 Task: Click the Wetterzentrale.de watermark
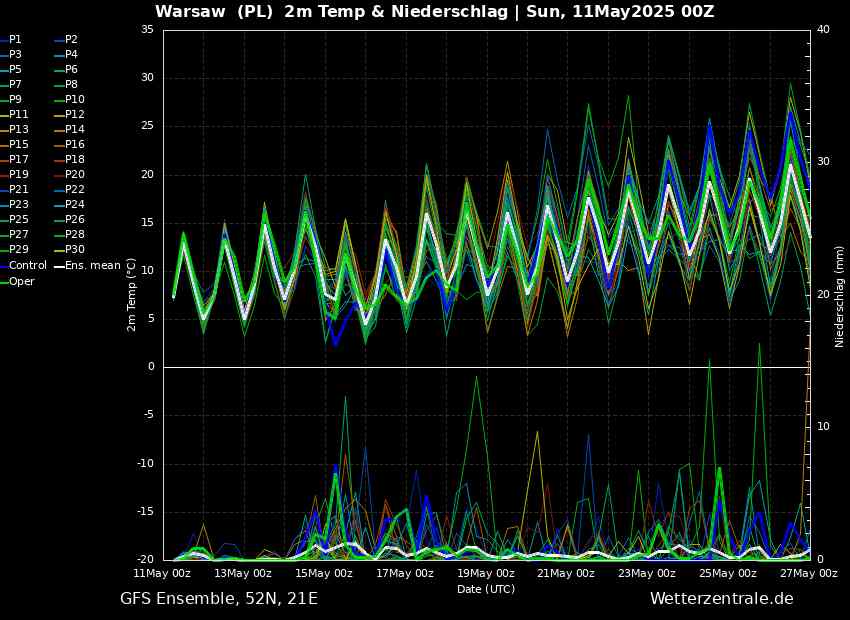(x=722, y=599)
